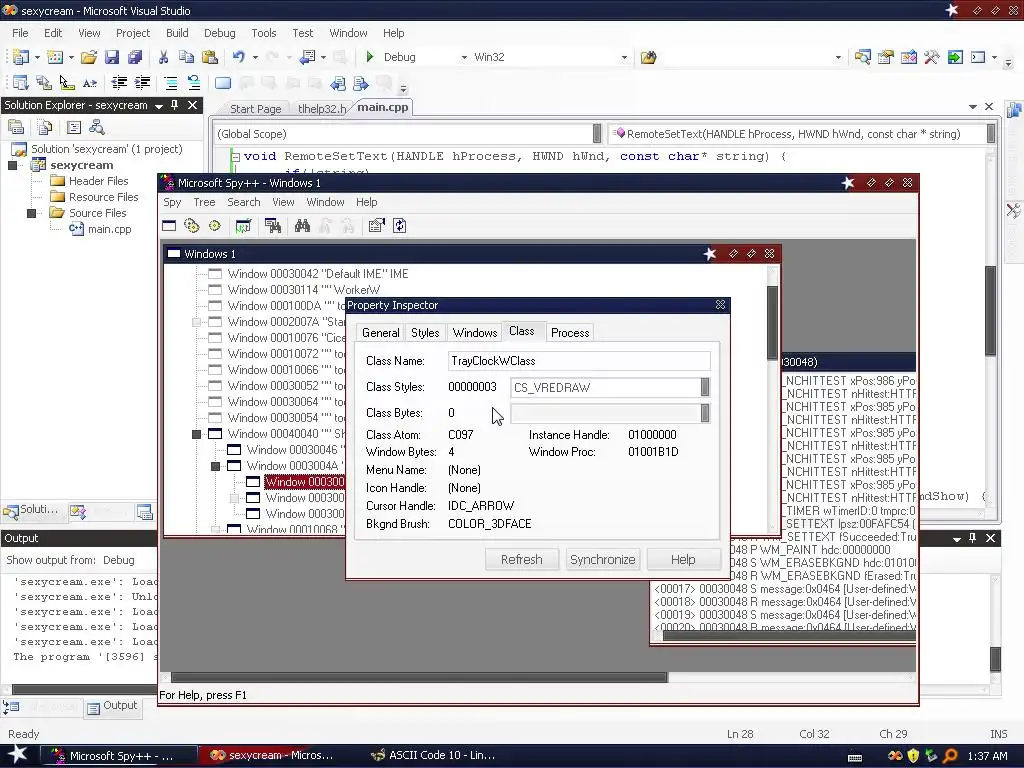Open the RemoteSetText members dropdown
This screenshot has height=768, width=1024.
991,134
